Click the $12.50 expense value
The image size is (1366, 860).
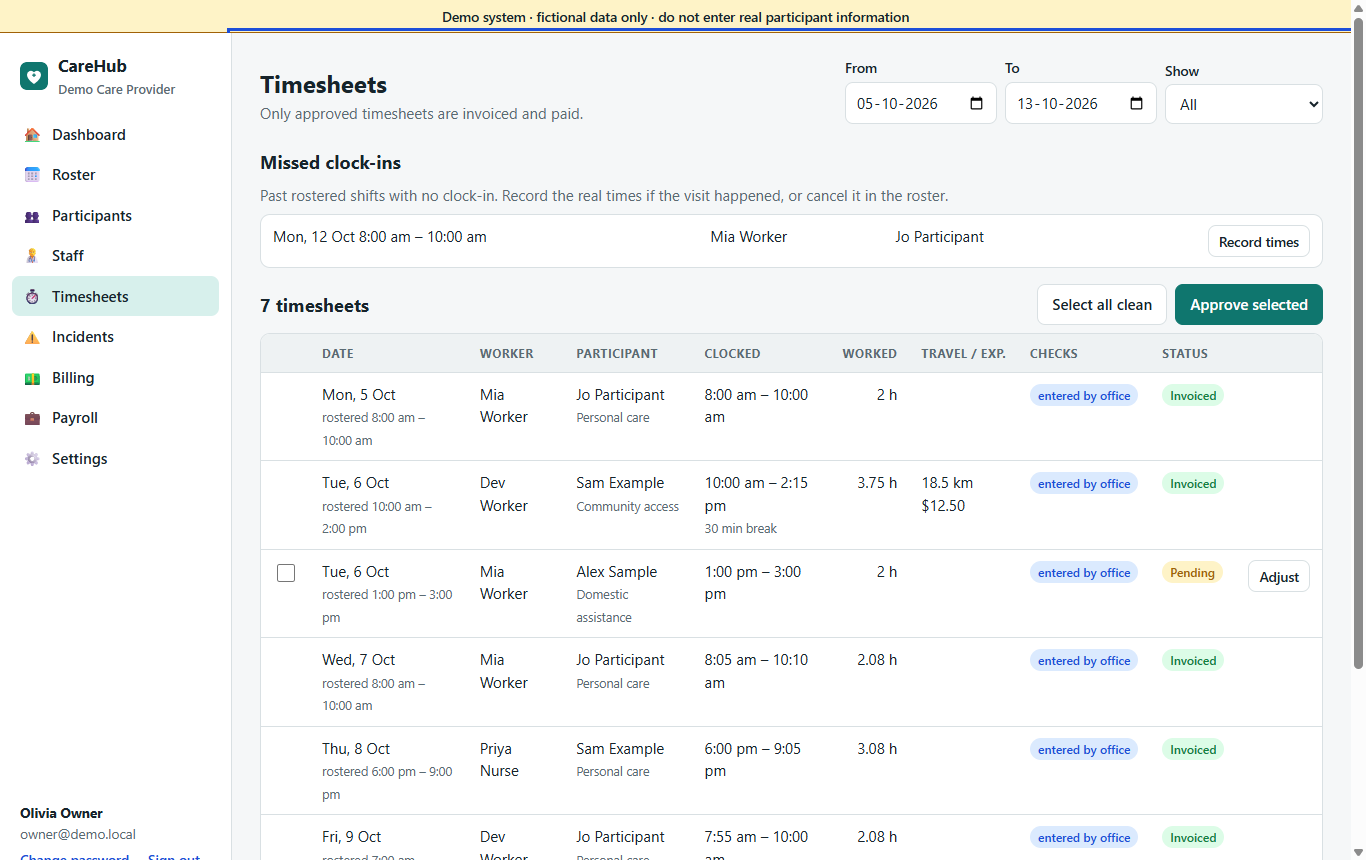(943, 506)
